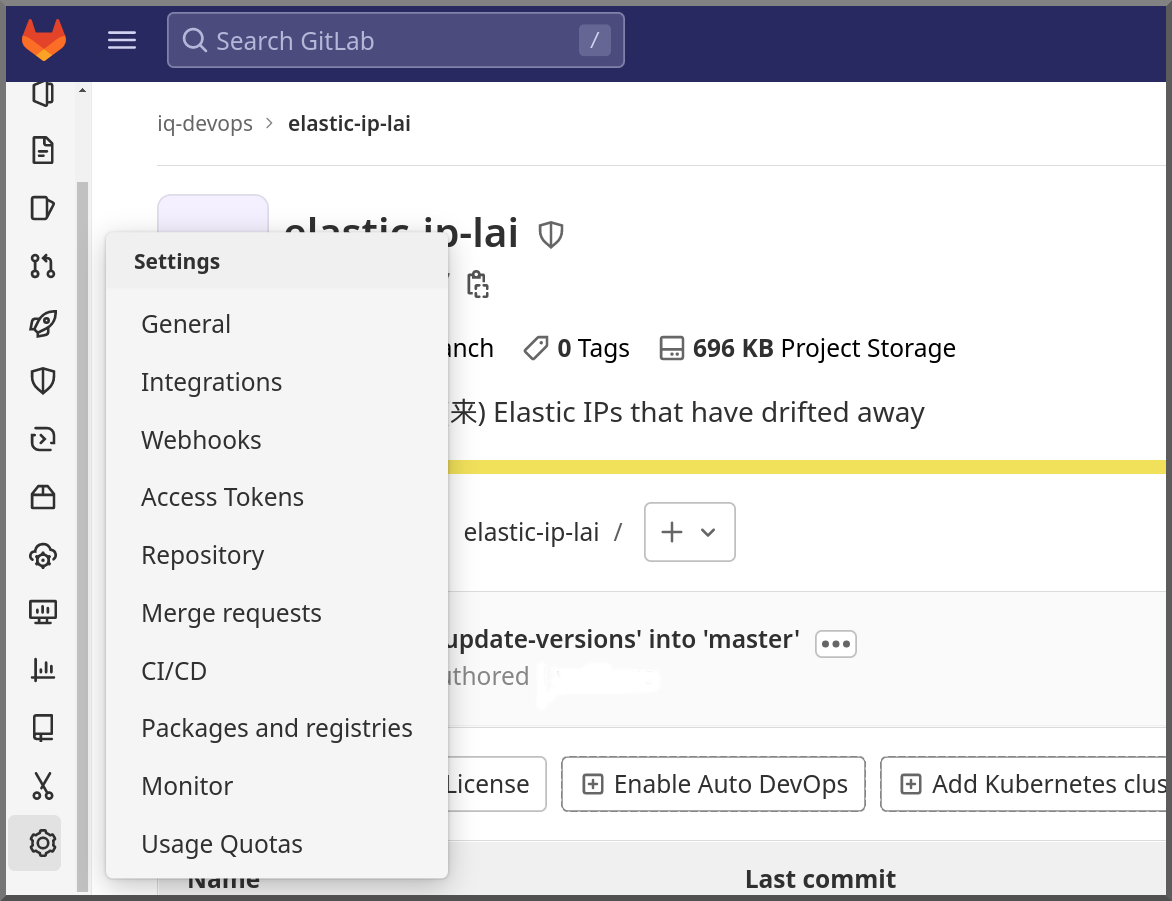Open Wiki from the sidebar book icon

(x=43, y=728)
